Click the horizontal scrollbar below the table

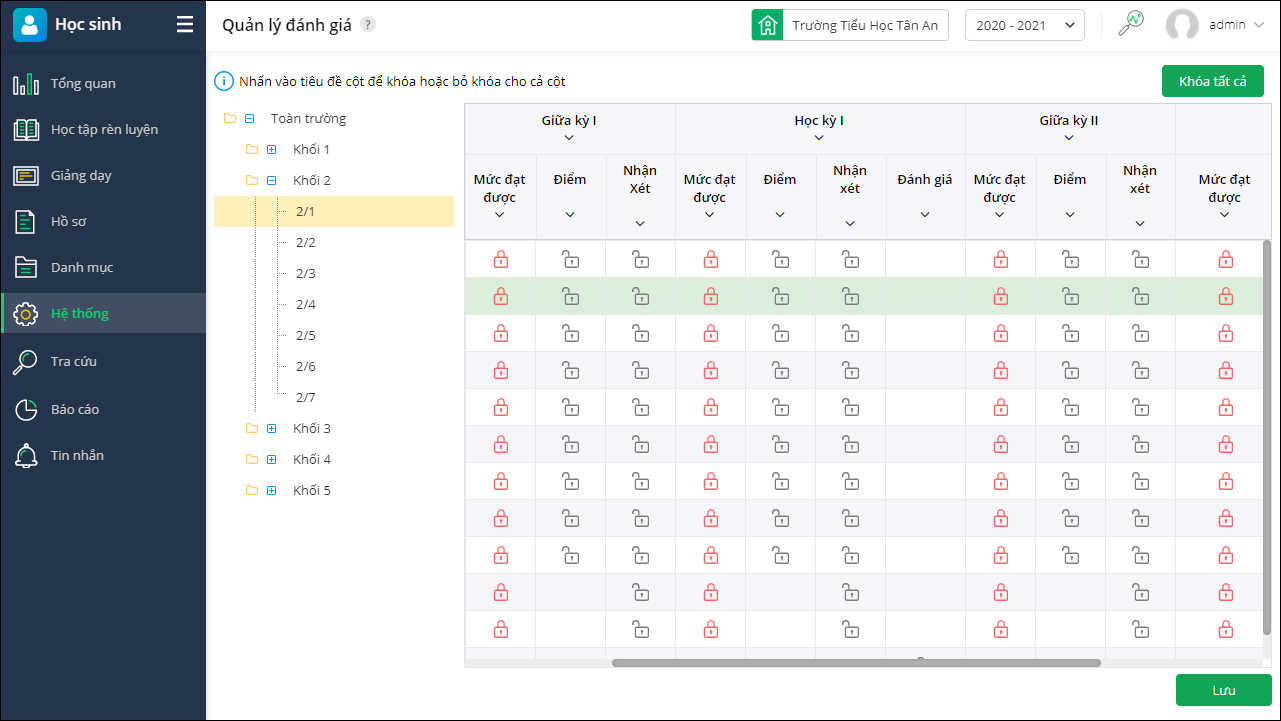pos(856,663)
